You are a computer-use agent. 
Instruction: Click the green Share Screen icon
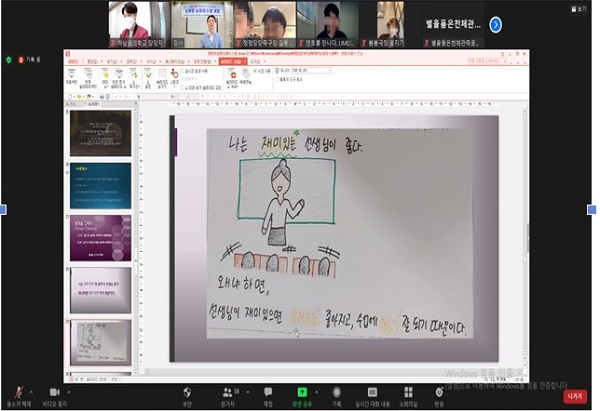pos(302,392)
